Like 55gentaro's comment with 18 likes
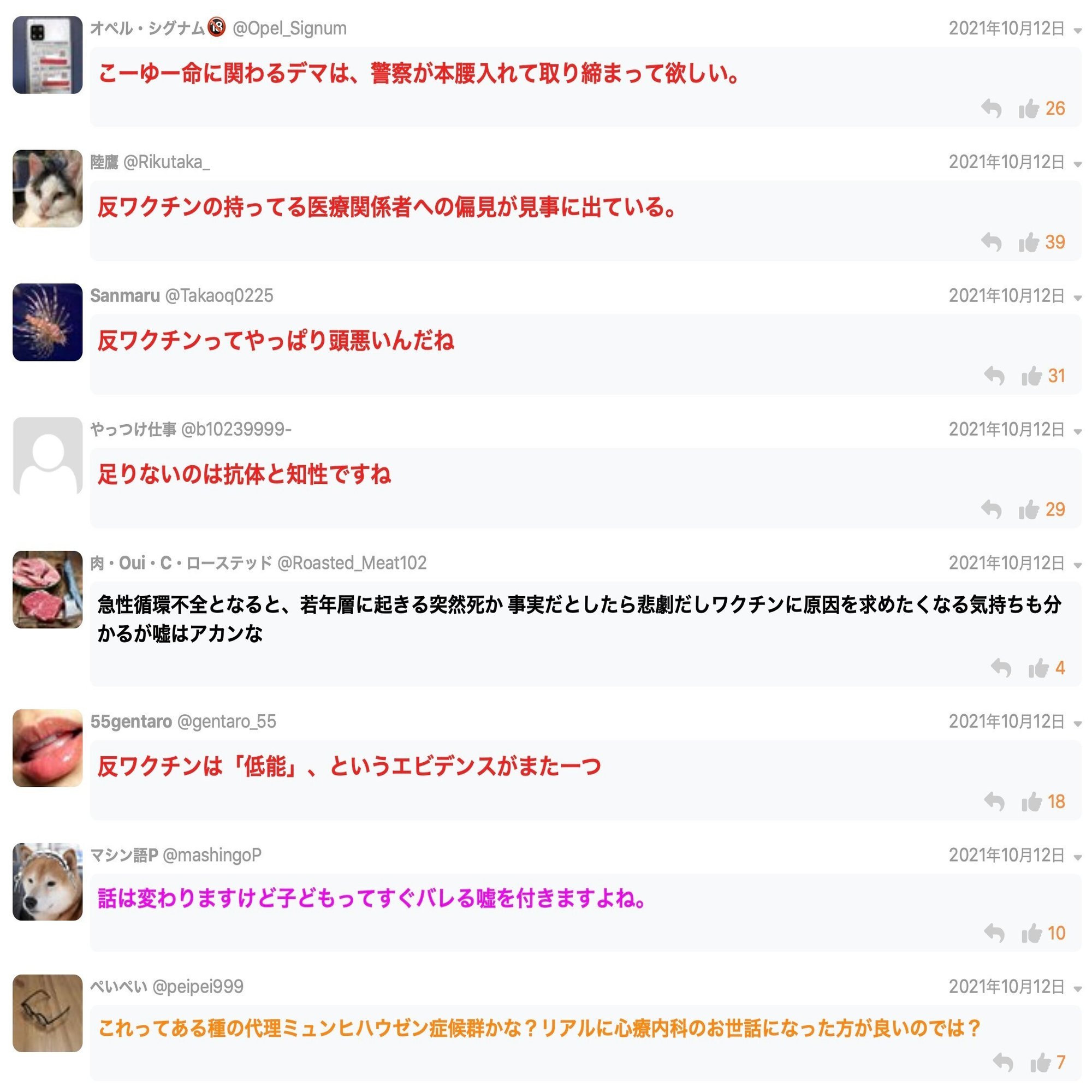This screenshot has height=1092, width=1092. point(1031,802)
